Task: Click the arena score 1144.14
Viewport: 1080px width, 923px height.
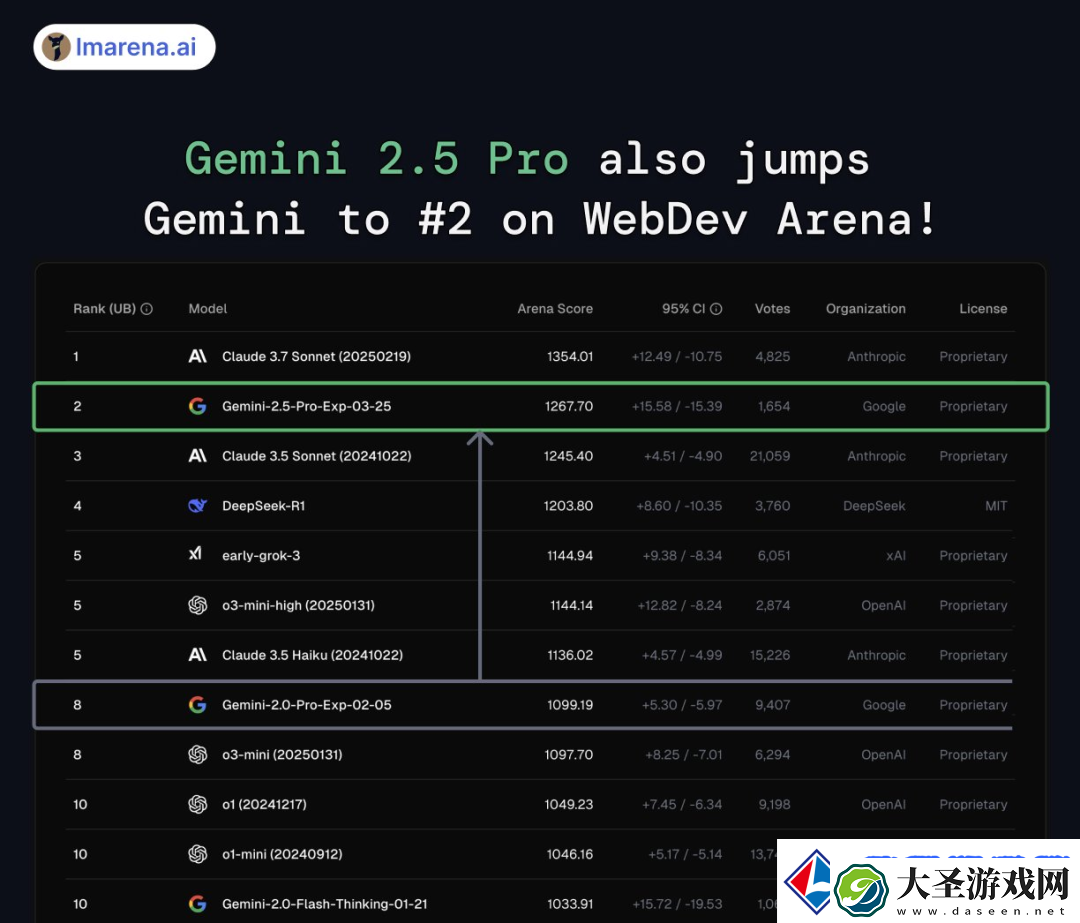Action: pyautogui.click(x=572, y=605)
